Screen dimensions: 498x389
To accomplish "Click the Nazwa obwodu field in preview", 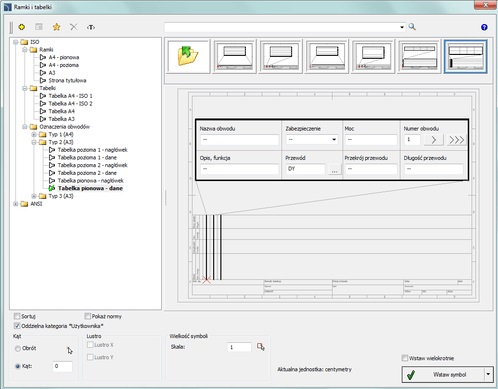I will (x=239, y=139).
